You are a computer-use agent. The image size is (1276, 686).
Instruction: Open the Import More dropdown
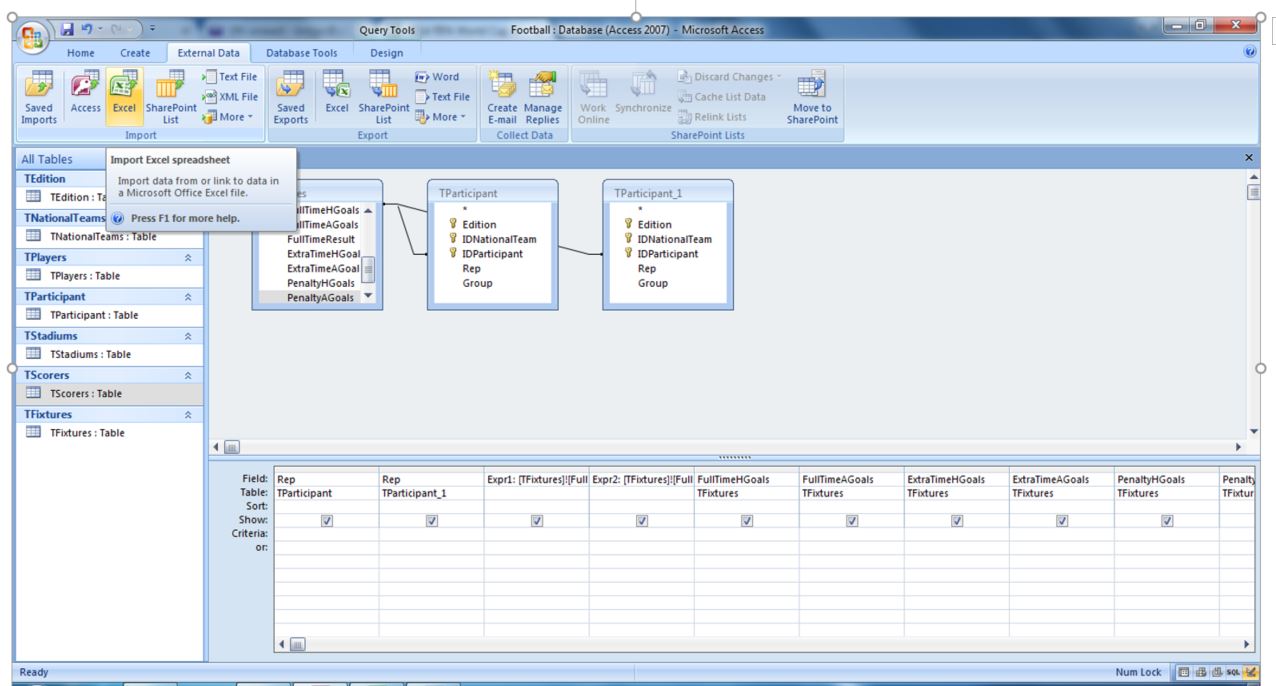pos(230,117)
